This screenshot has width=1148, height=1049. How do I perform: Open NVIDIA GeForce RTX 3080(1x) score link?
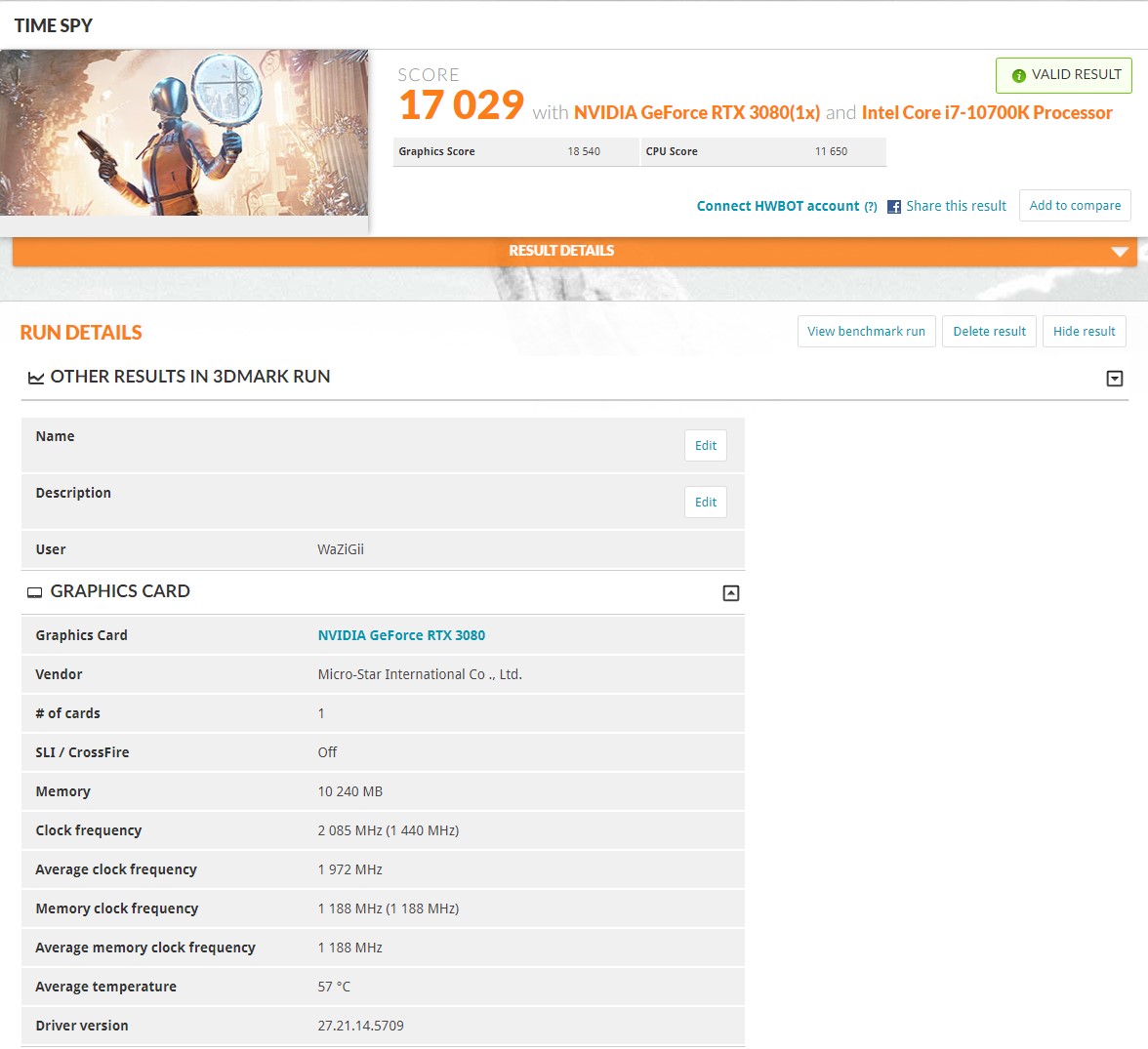[697, 112]
